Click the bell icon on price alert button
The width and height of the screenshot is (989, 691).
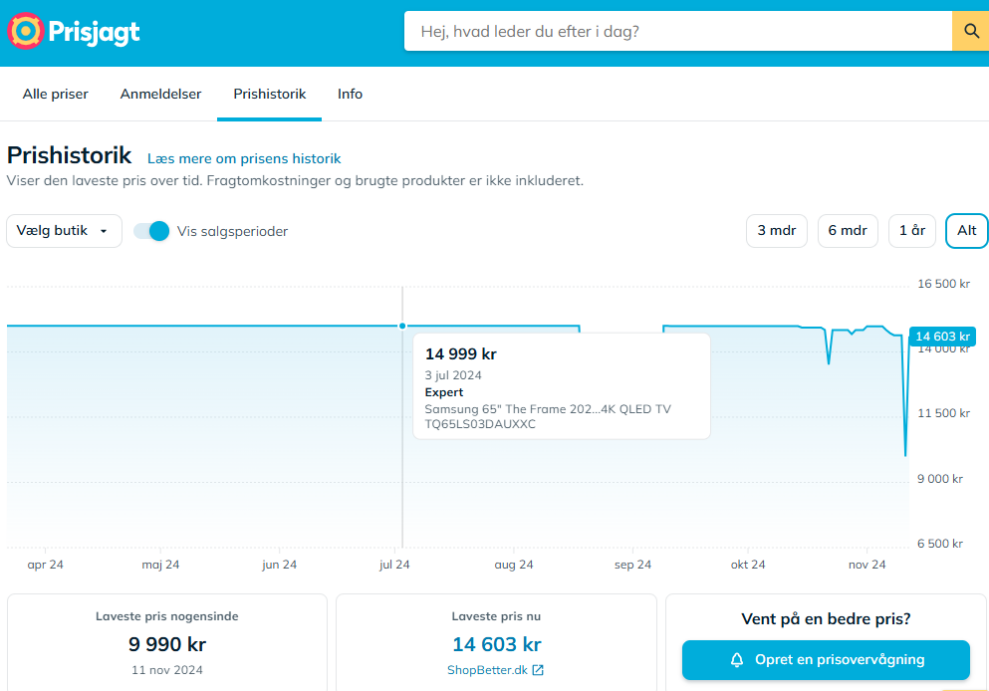737,660
